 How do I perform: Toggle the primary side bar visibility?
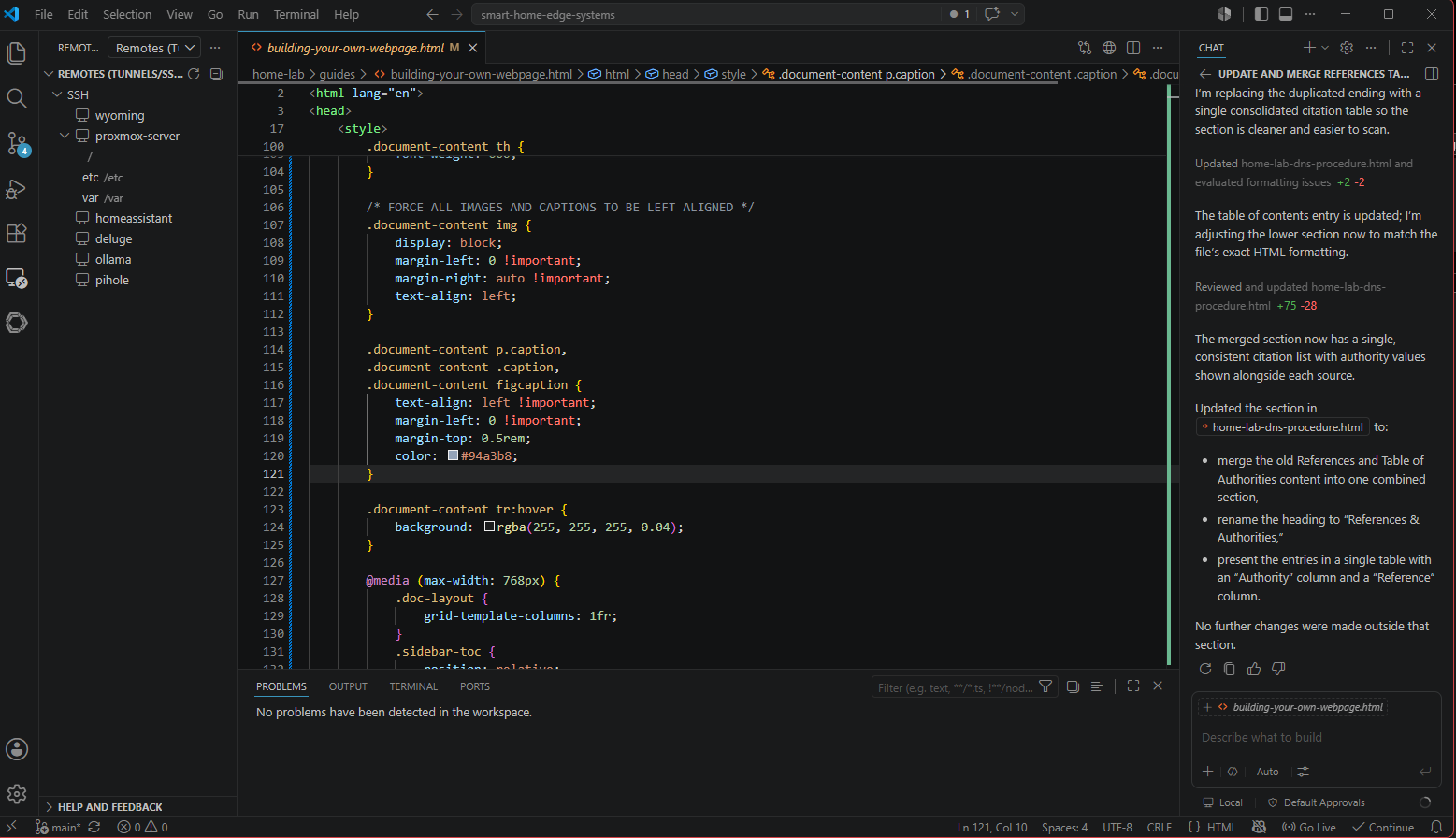1261,14
